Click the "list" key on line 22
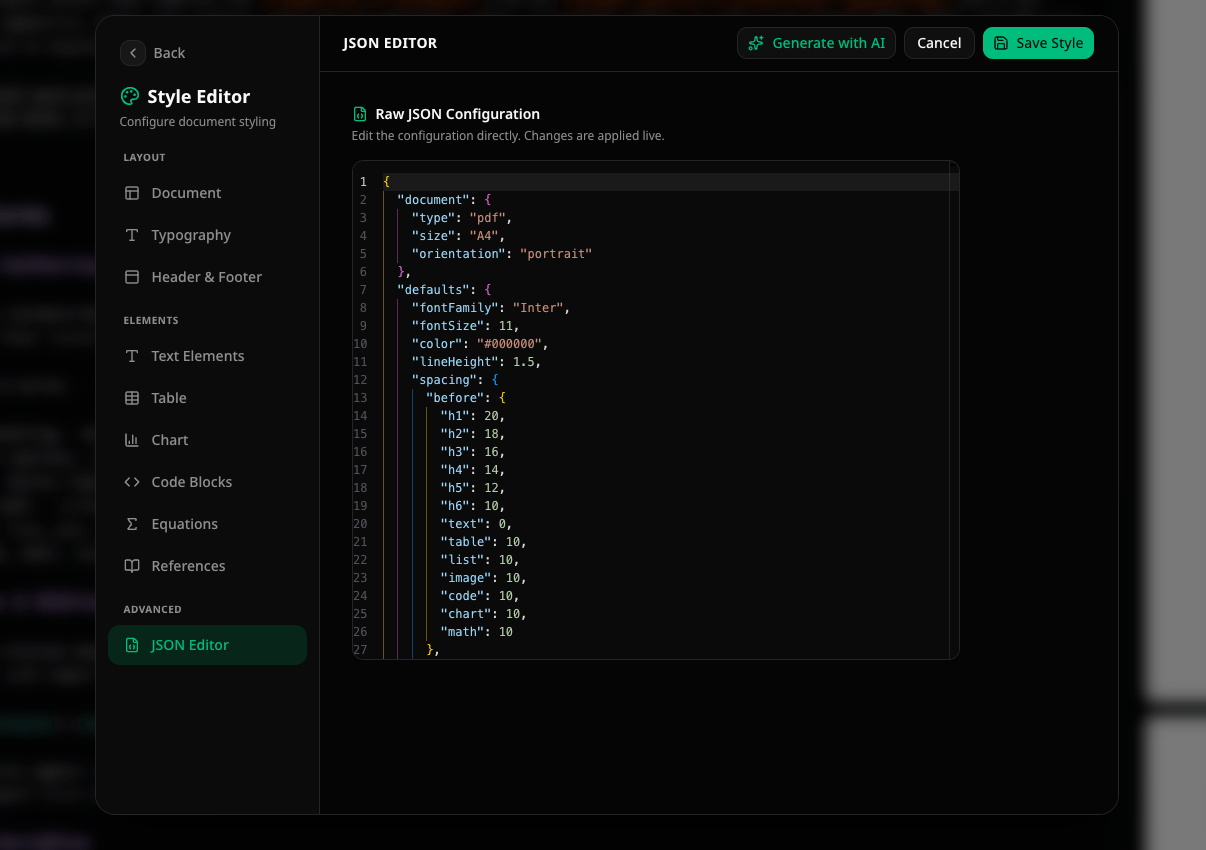1206x850 pixels. click(x=462, y=560)
